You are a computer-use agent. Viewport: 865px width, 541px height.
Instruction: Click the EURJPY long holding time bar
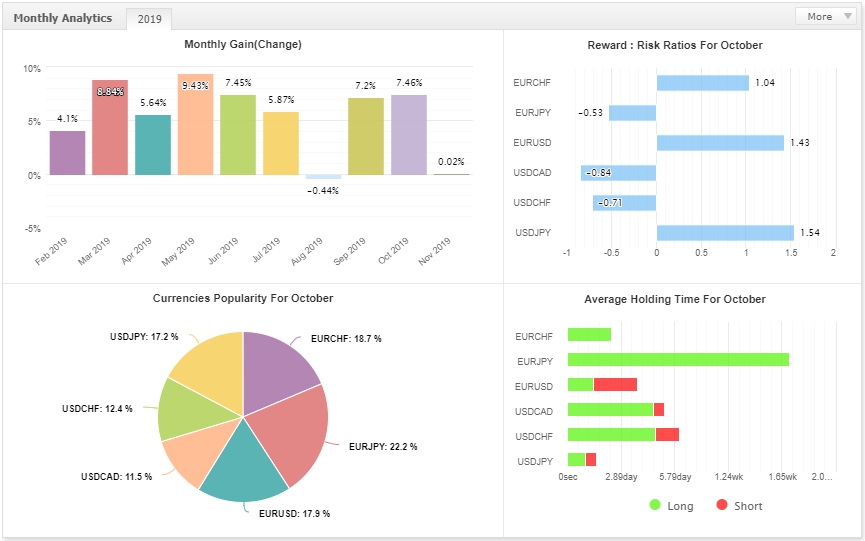678,360
